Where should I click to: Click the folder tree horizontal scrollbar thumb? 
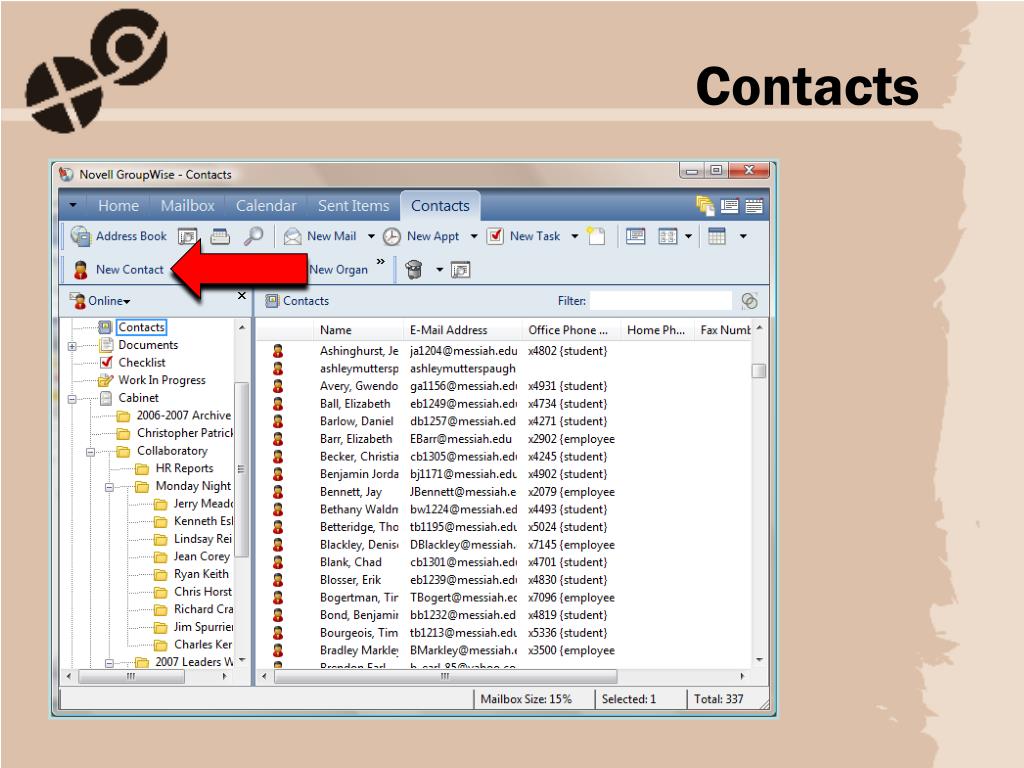[x=131, y=676]
